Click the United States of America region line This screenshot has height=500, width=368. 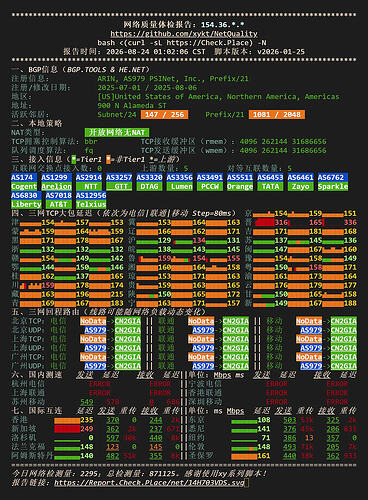click(x=218, y=97)
